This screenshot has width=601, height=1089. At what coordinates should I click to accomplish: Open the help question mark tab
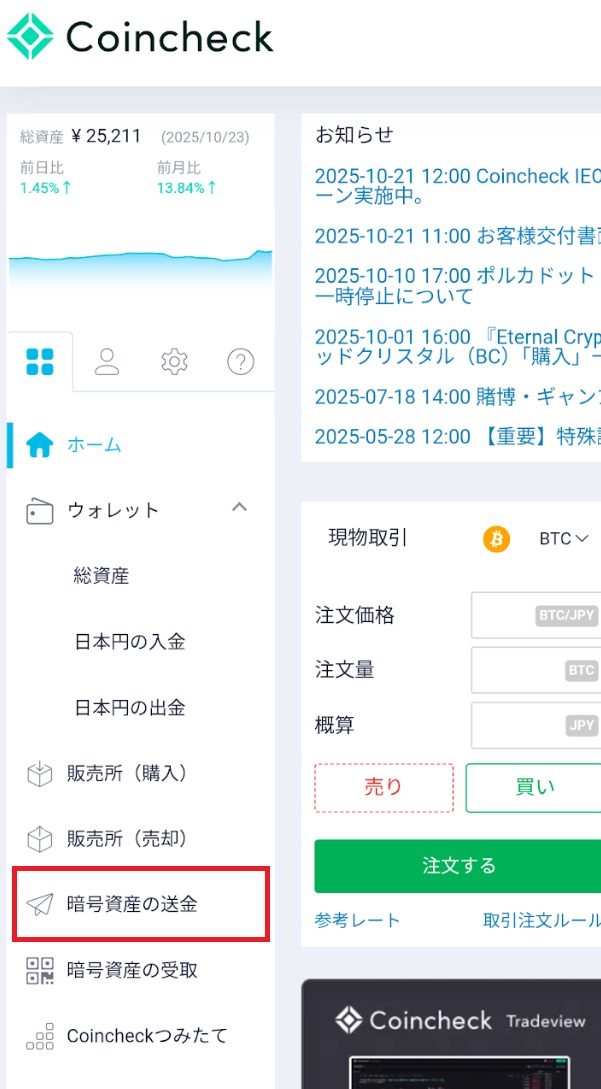(240, 361)
